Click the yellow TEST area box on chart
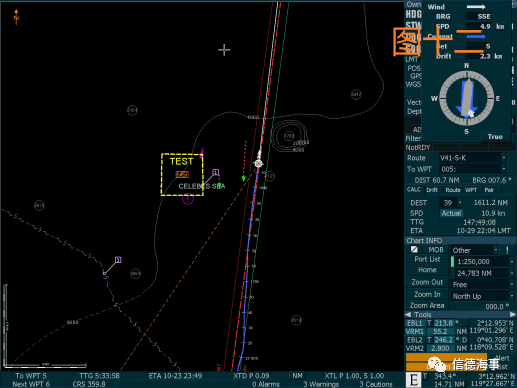Viewport: 517px width, 388px height. tap(182, 174)
